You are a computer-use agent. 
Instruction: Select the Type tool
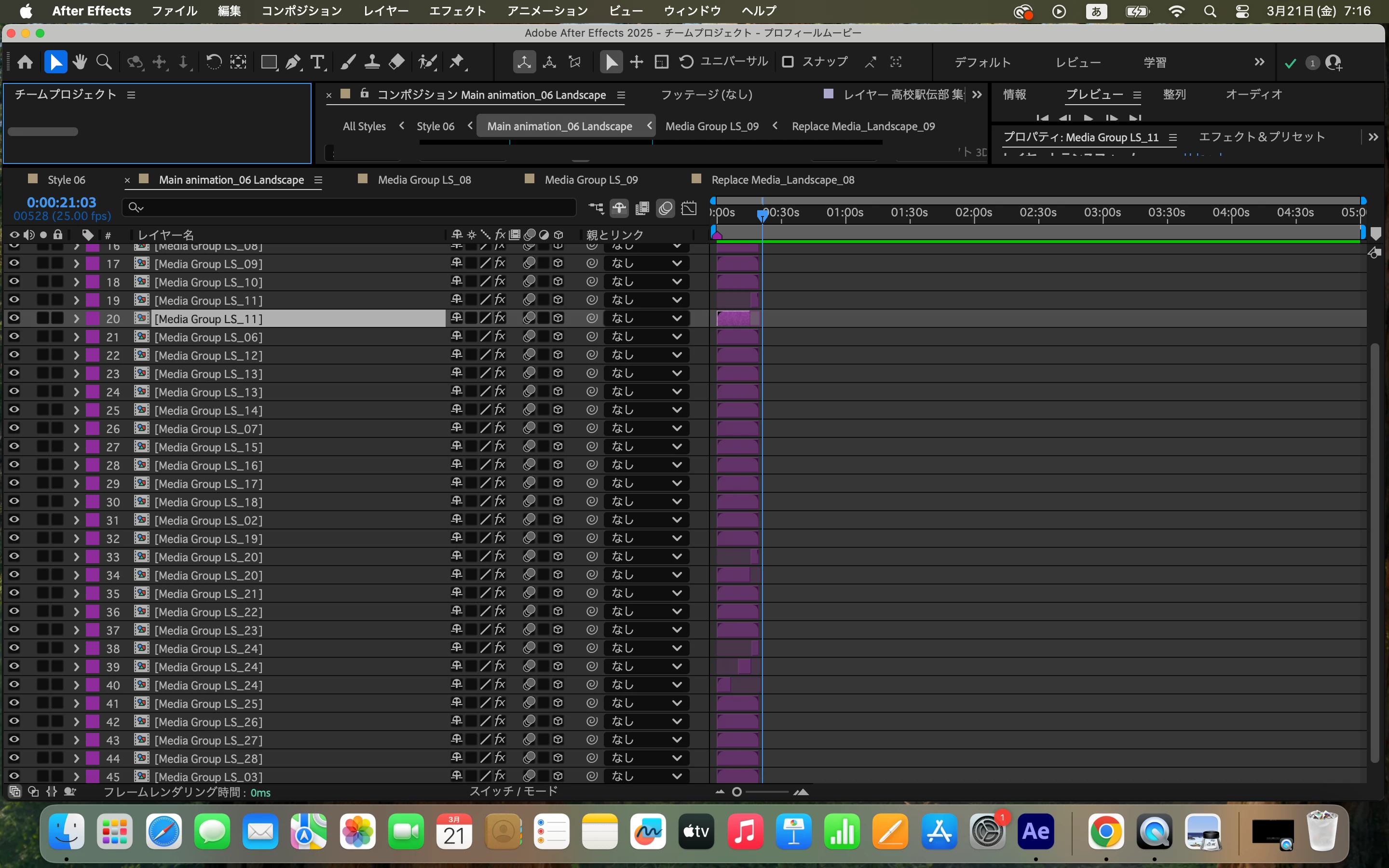(317, 62)
